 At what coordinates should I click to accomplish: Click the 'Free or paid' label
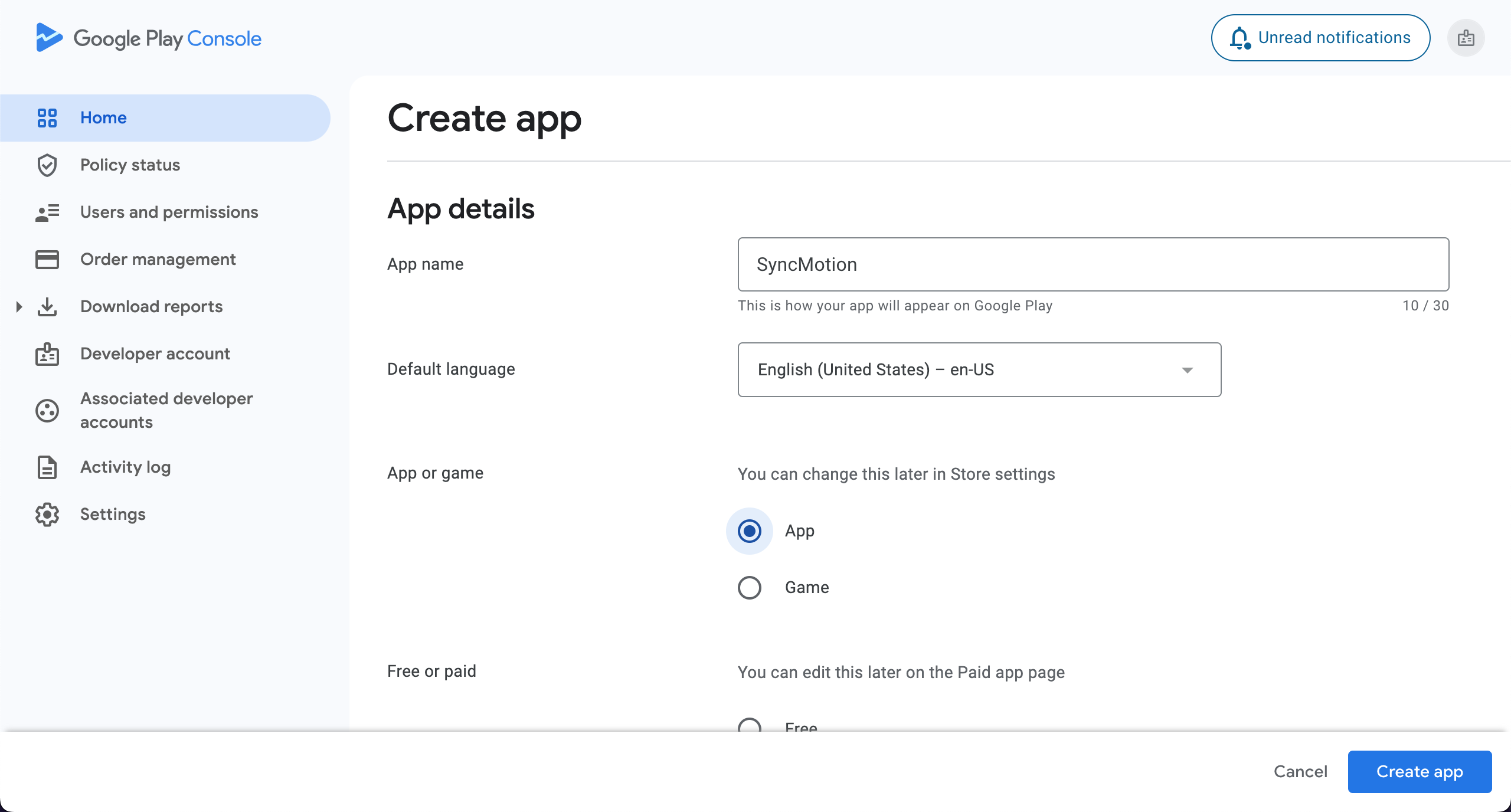431,672
